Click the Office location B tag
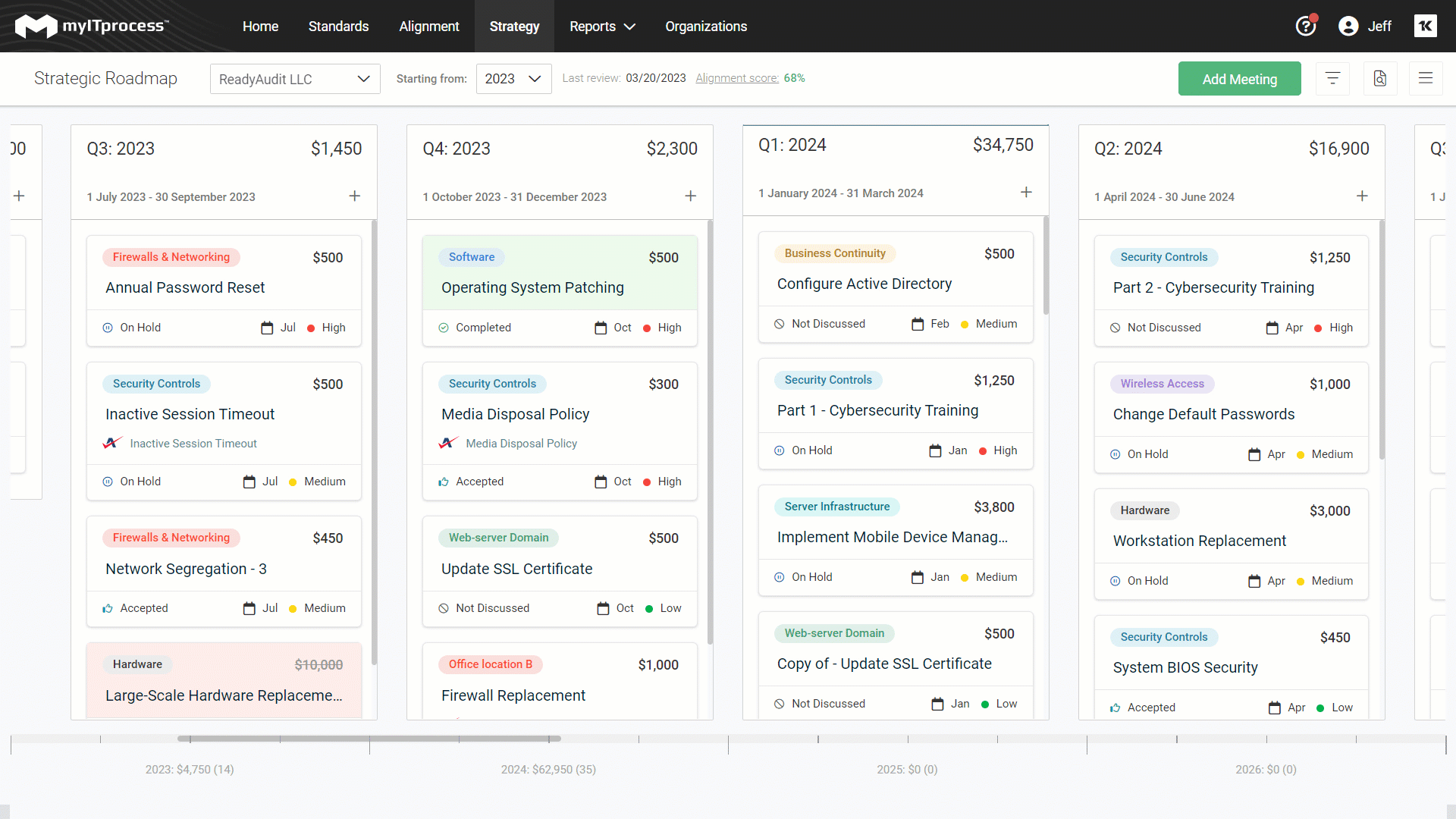This screenshot has width=1456, height=819. pos(491,664)
